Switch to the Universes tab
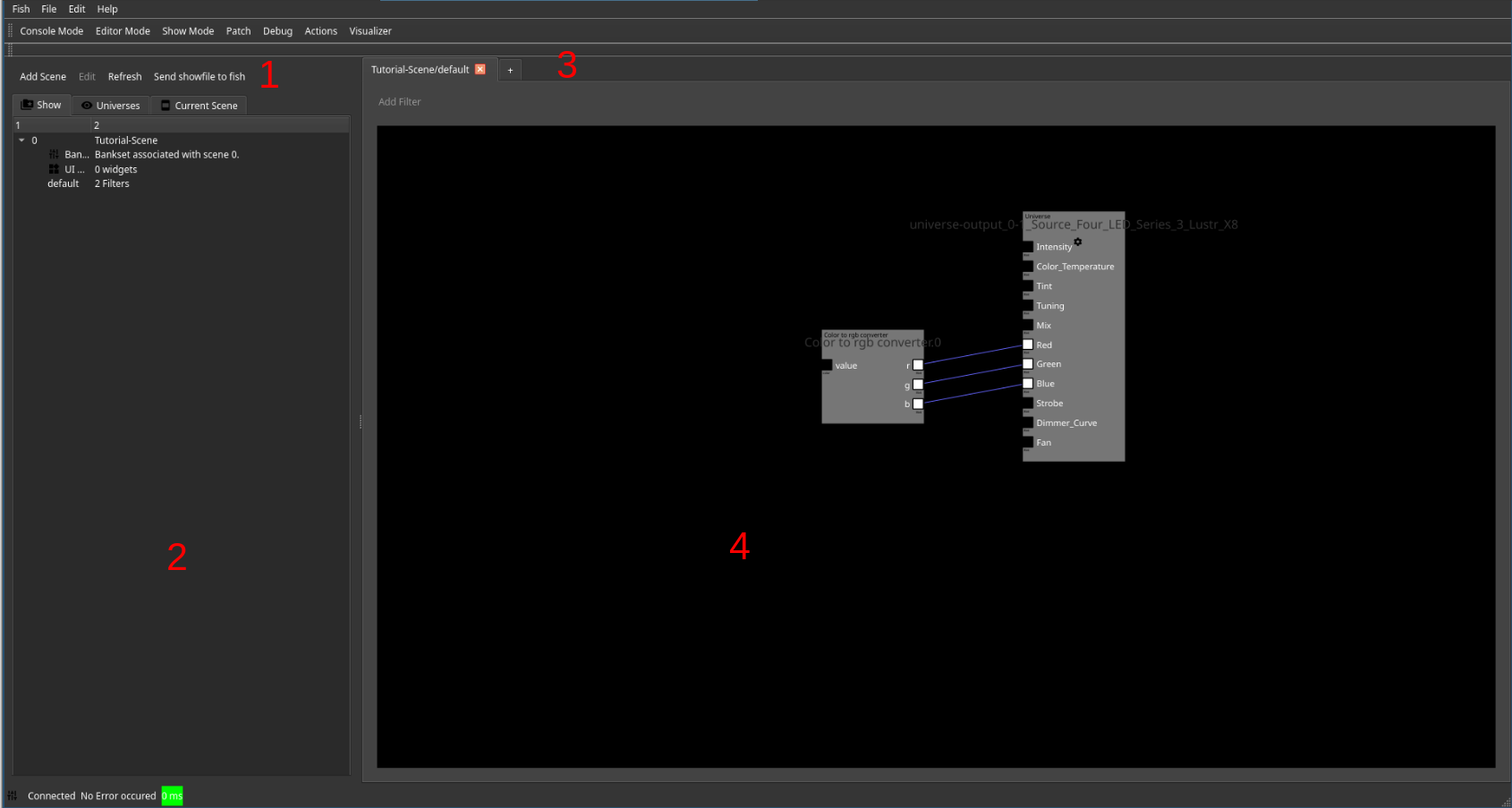Viewport: 1512px width, 808px height. point(111,106)
